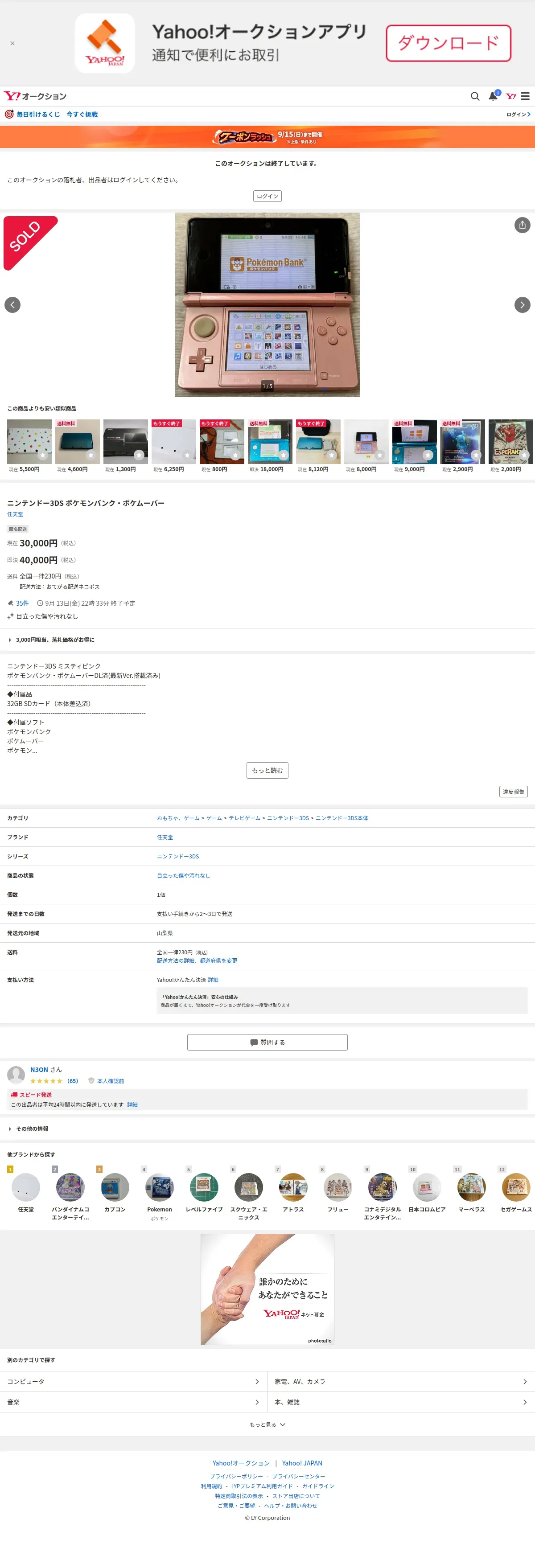Favorite the similar item priced 800円
The width and height of the screenshot is (535, 1568).
[235, 455]
